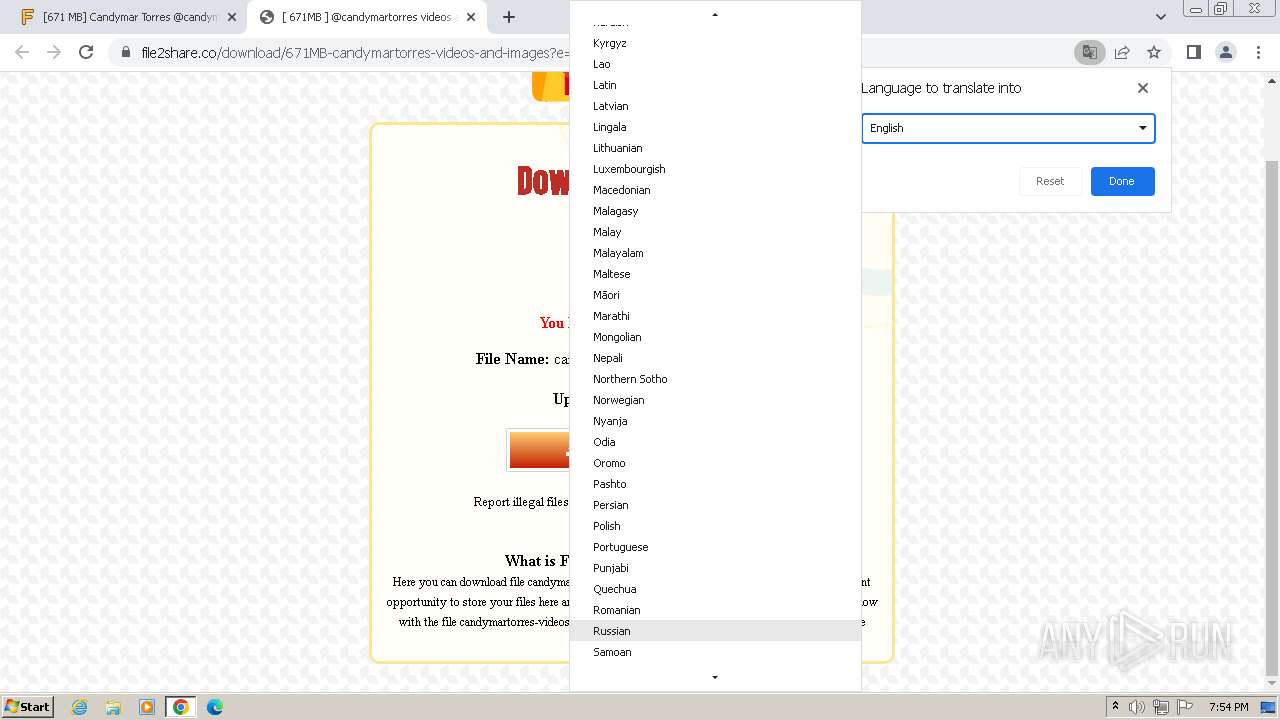Viewport: 1280px width, 720px height.
Task: Select Kyrgyz from the language list
Action: 715,43
